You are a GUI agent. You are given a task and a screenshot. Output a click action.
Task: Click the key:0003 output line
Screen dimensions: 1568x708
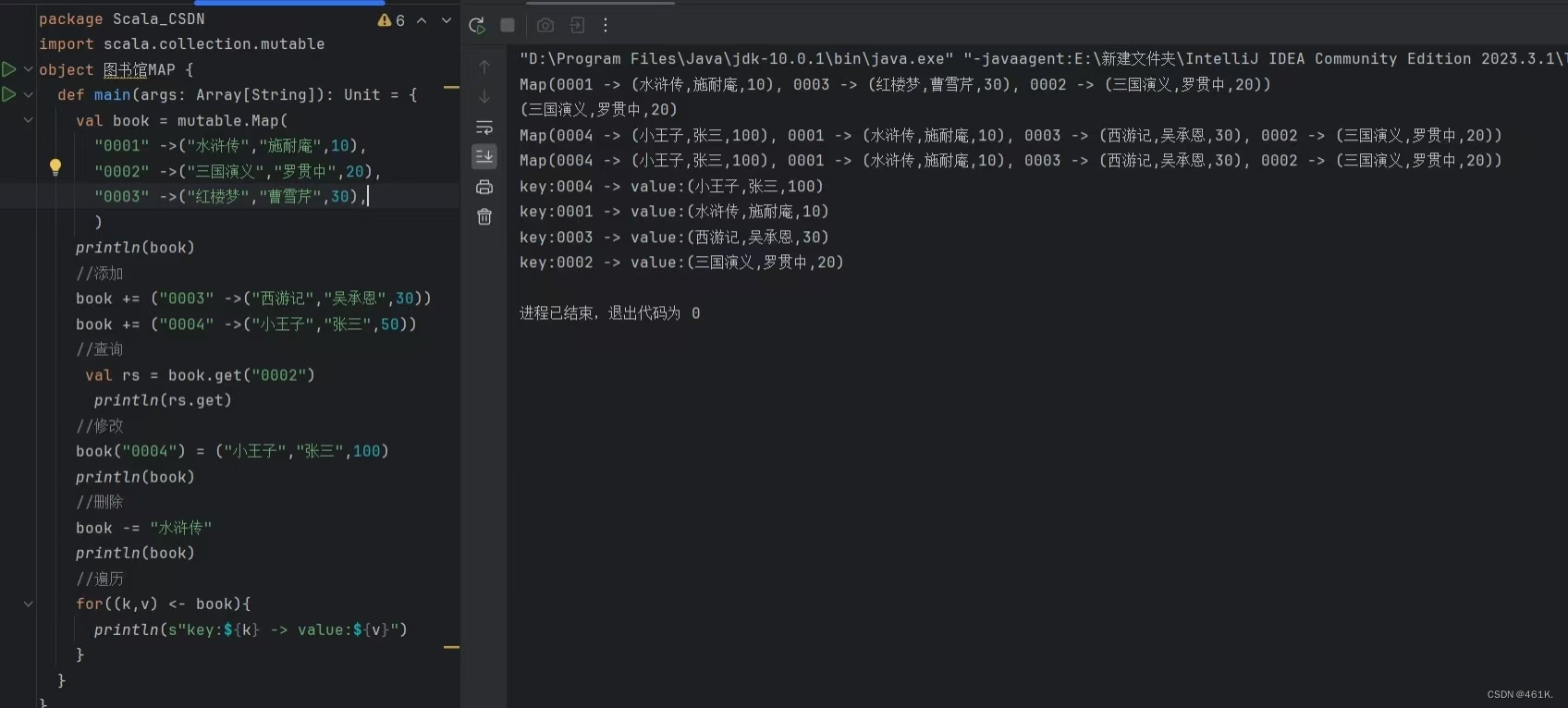point(674,237)
